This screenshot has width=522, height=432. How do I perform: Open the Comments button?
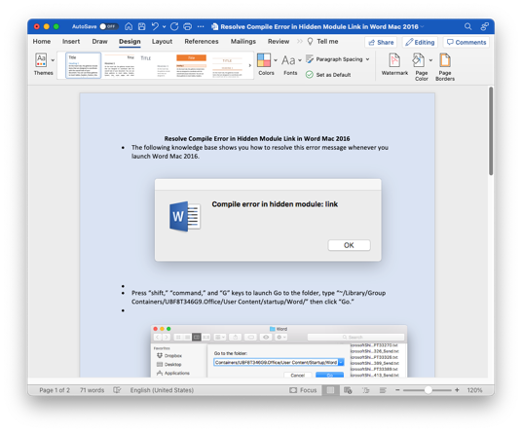click(466, 42)
